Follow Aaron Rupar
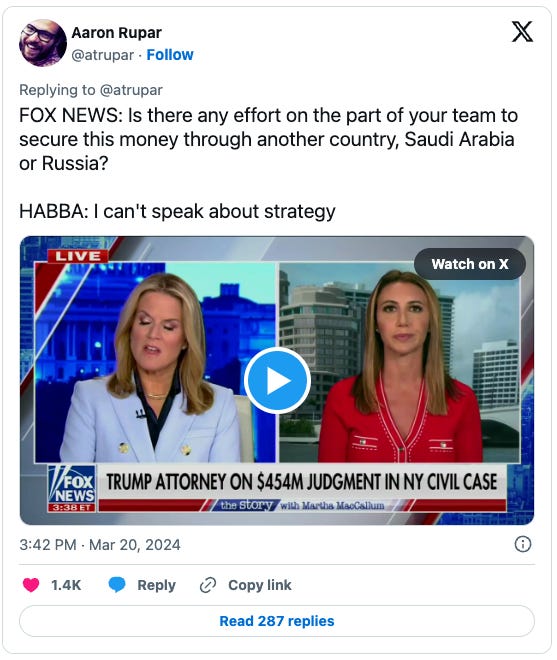 [170, 55]
